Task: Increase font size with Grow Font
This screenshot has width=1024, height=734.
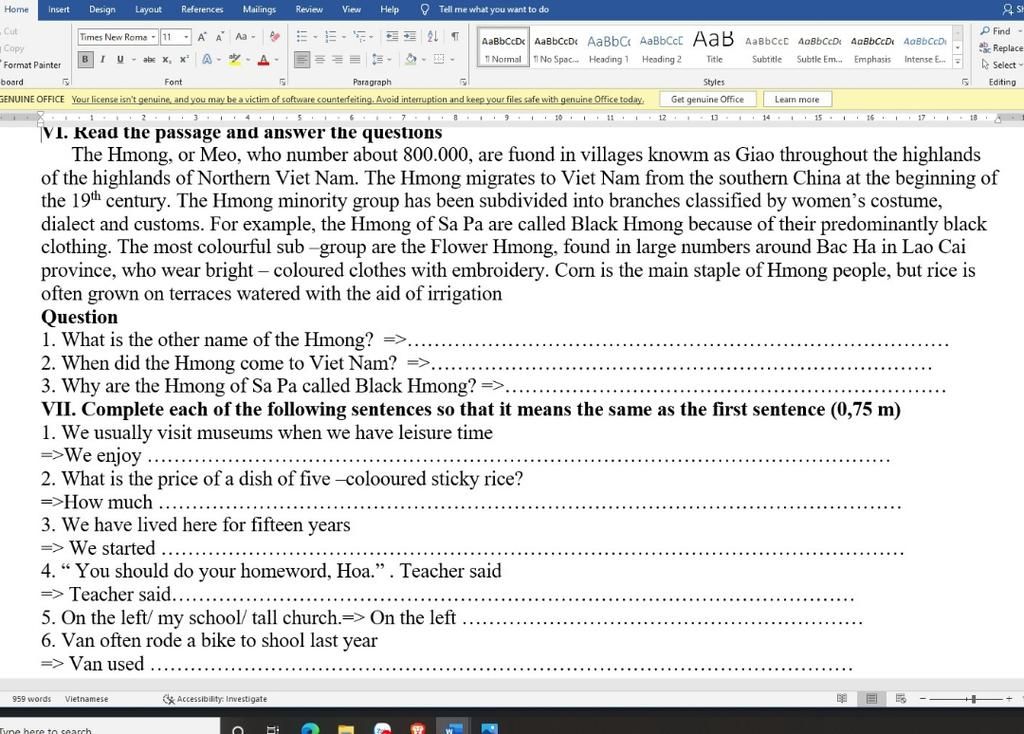Action: pos(202,37)
